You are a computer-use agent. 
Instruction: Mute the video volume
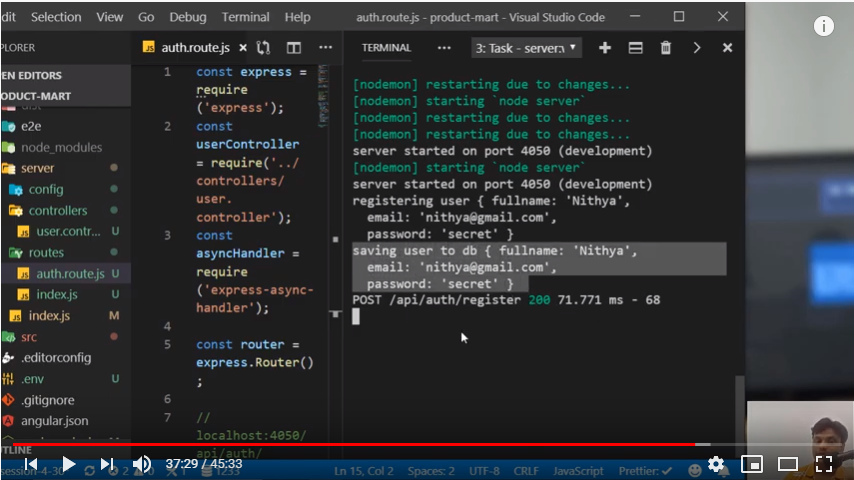click(142, 464)
